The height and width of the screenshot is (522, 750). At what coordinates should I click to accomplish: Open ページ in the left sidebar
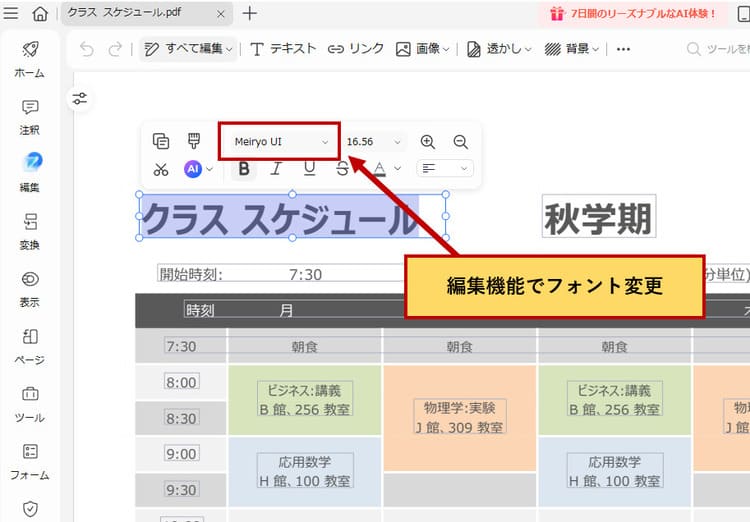(x=30, y=347)
